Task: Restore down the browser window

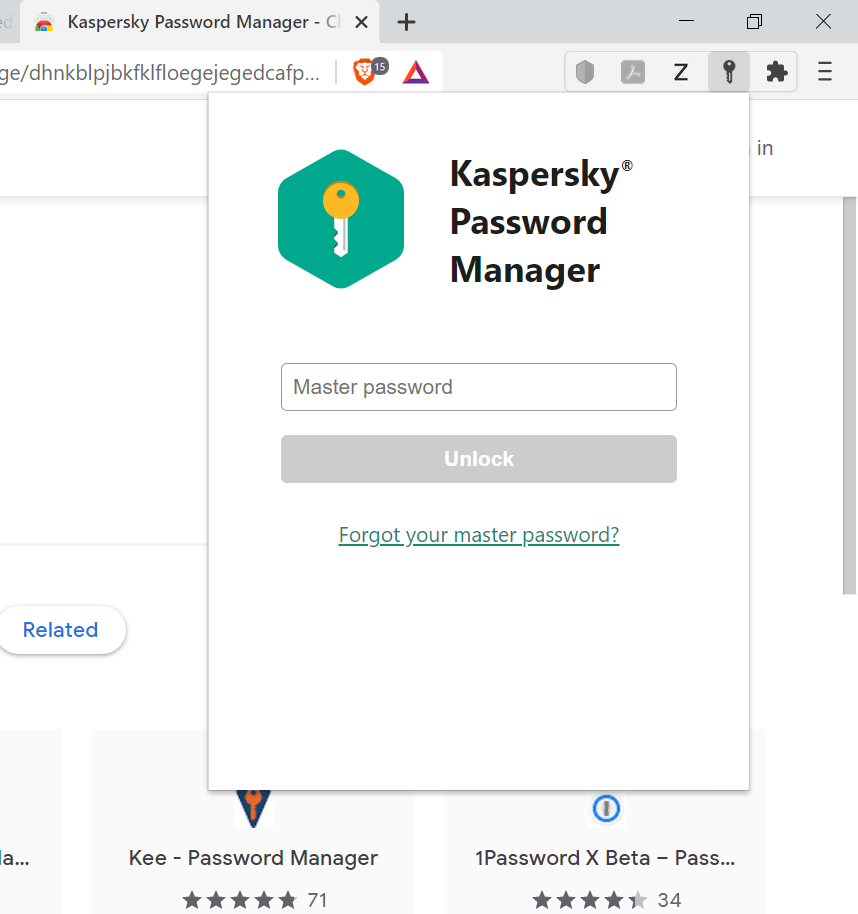Action: click(754, 22)
